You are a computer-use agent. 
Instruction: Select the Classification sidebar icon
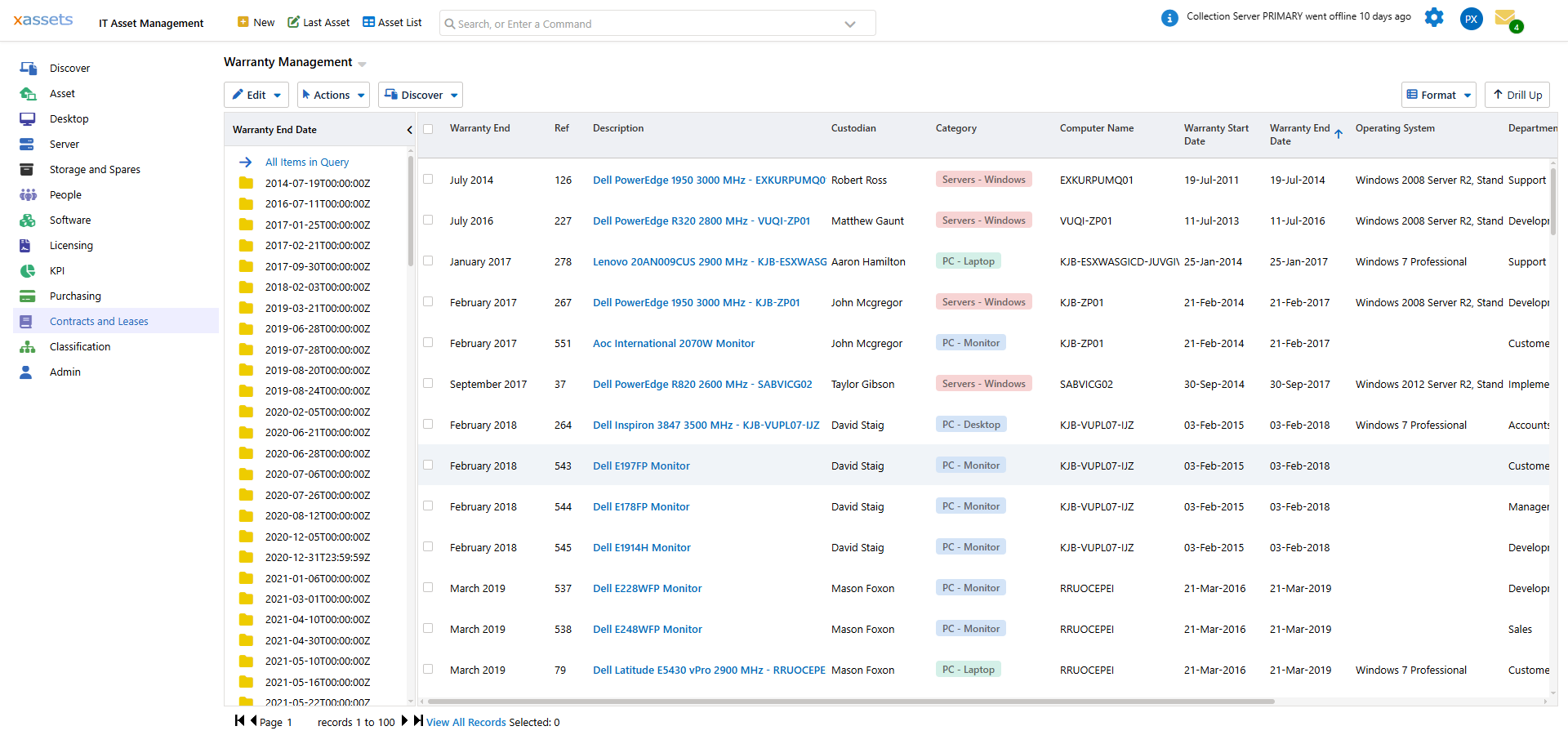(x=27, y=346)
